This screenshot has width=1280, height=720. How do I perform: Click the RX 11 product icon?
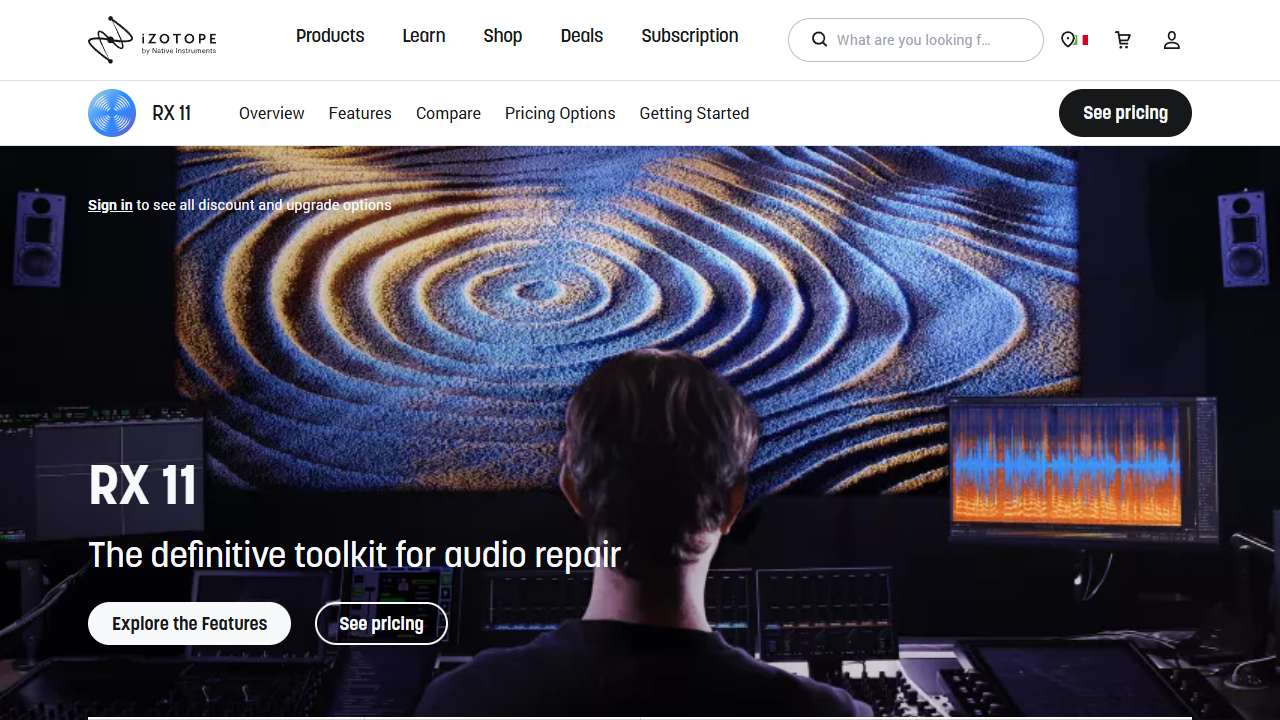pyautogui.click(x=112, y=113)
